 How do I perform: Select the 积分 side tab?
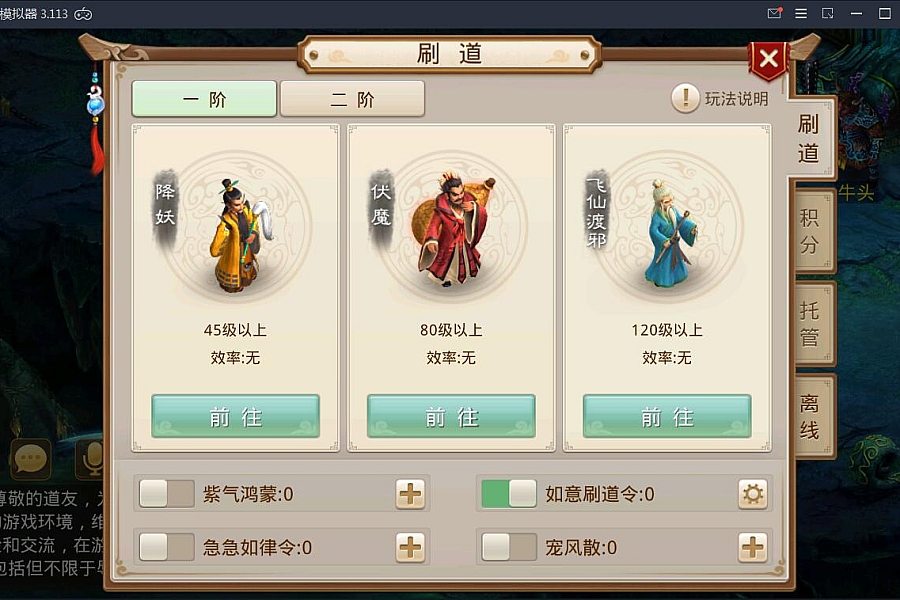click(x=812, y=231)
